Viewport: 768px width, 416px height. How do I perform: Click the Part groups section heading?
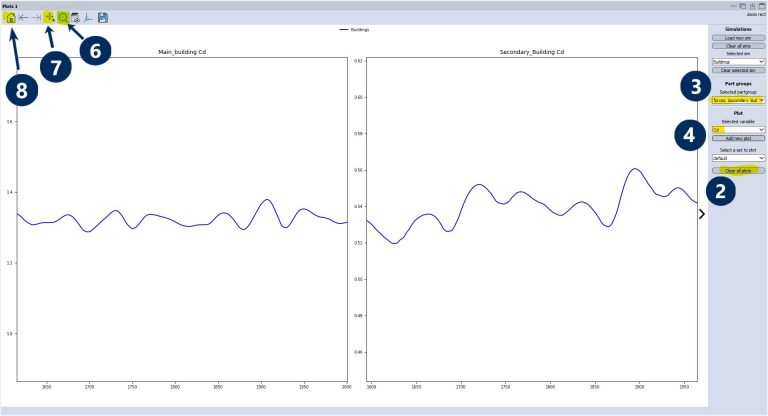pos(738,84)
